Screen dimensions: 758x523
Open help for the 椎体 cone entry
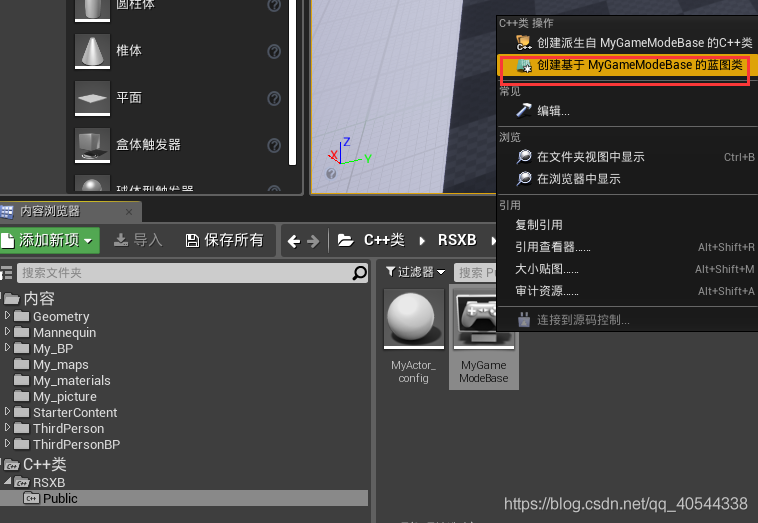(274, 51)
